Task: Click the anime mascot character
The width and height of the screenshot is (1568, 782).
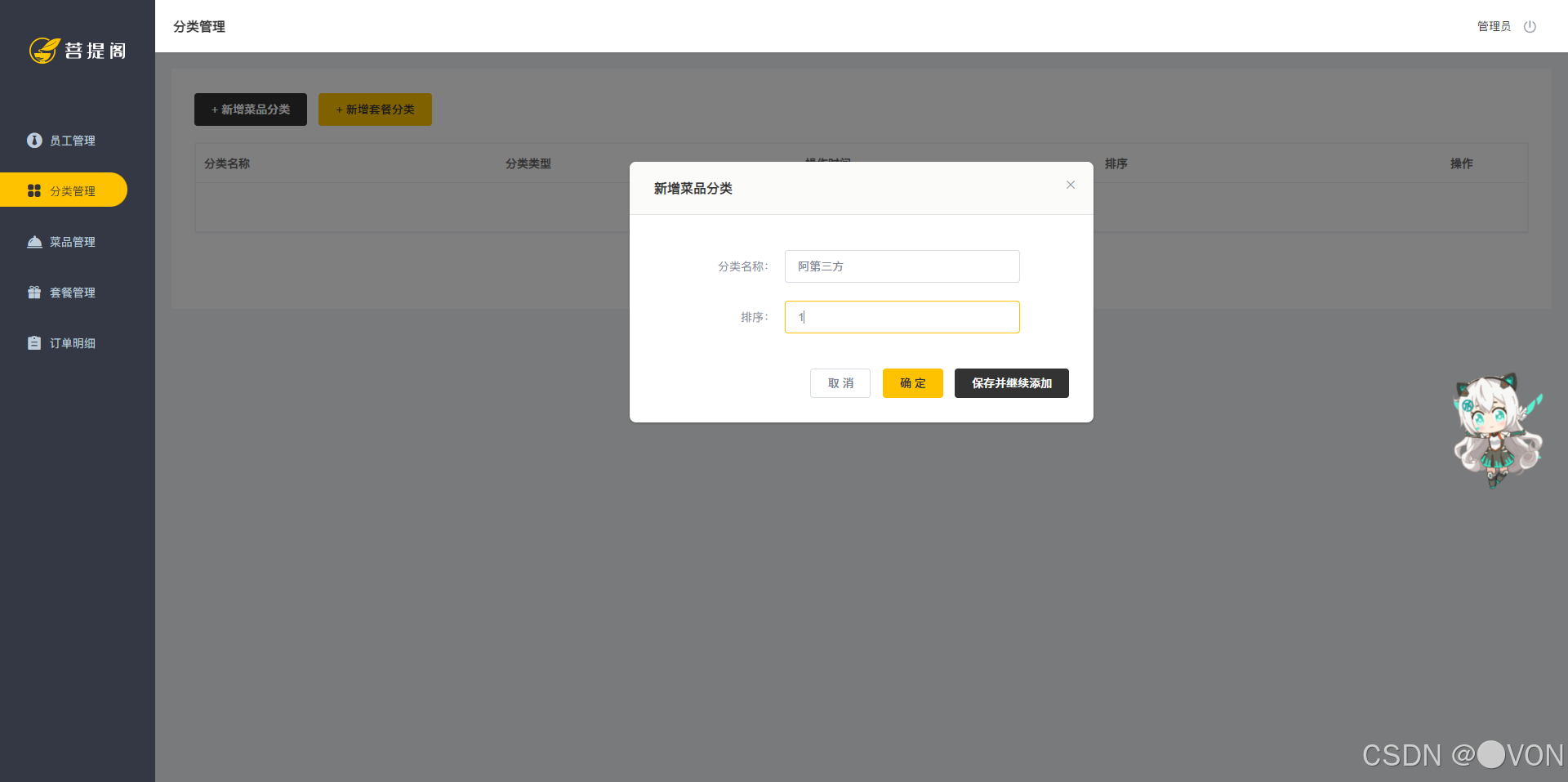Action: pos(1499,430)
